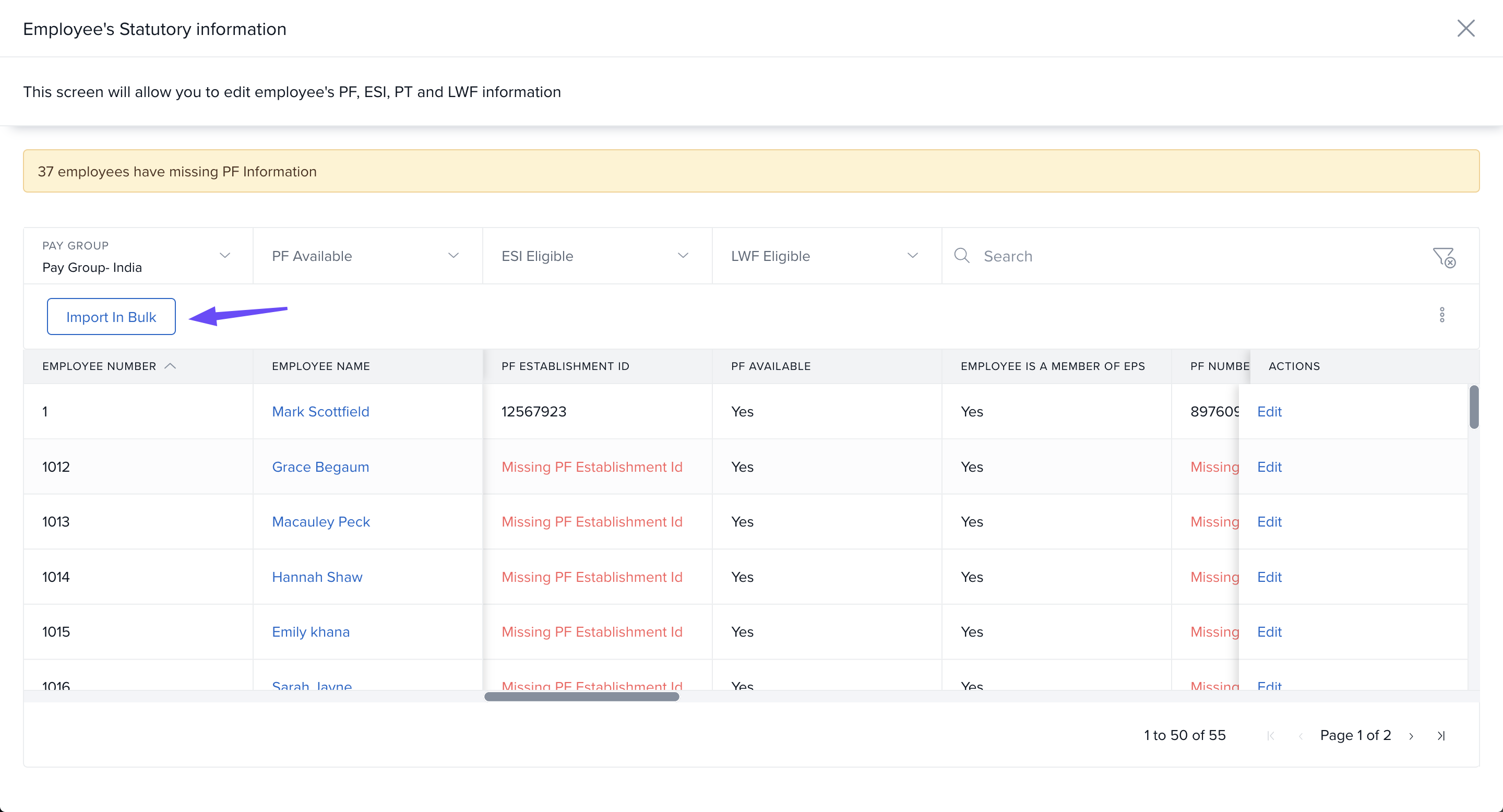
Task: Open Mark Scottfield's employee link
Action: coord(320,411)
